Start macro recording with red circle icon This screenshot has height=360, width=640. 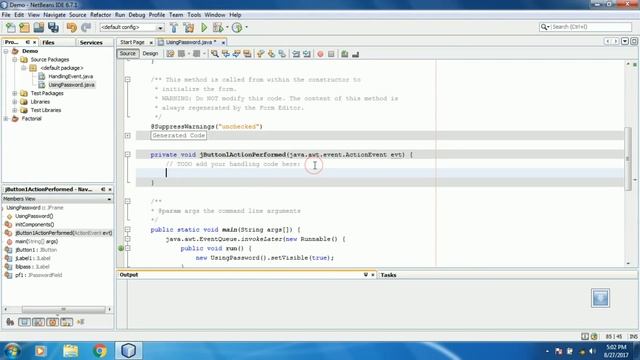coord(320,54)
